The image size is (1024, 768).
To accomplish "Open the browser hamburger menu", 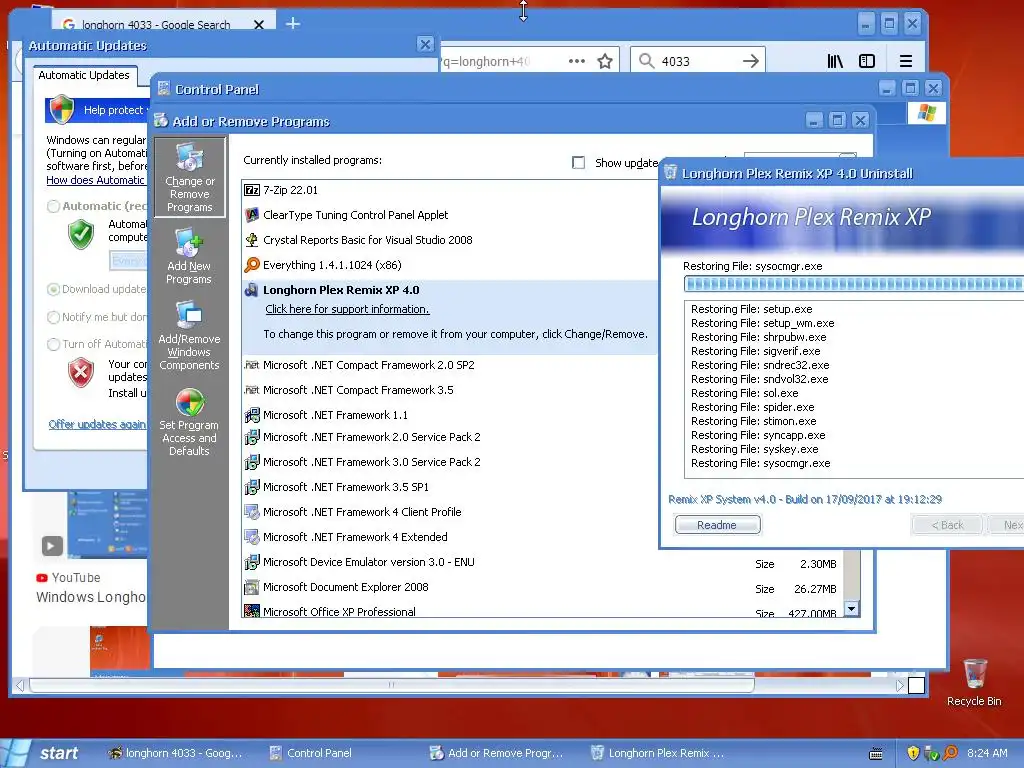I will (906, 61).
